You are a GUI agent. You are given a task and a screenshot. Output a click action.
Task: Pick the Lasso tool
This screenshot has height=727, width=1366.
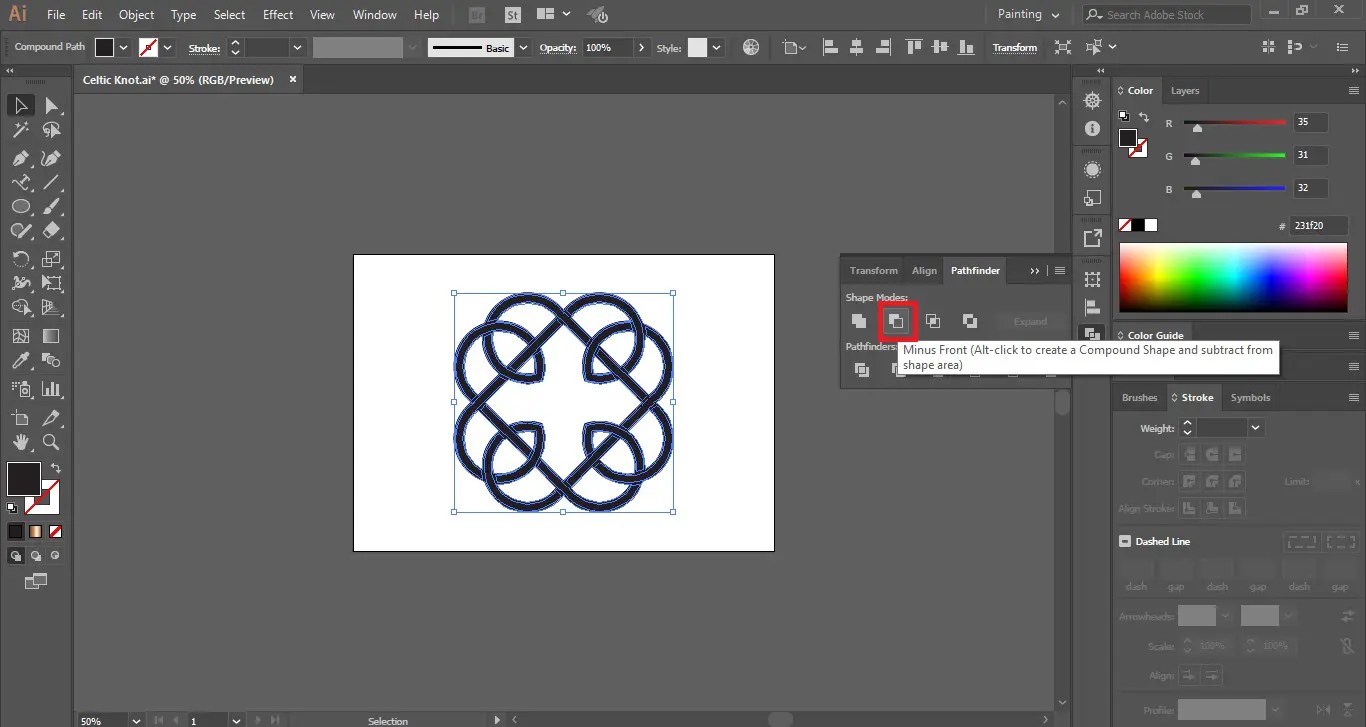pos(52,131)
